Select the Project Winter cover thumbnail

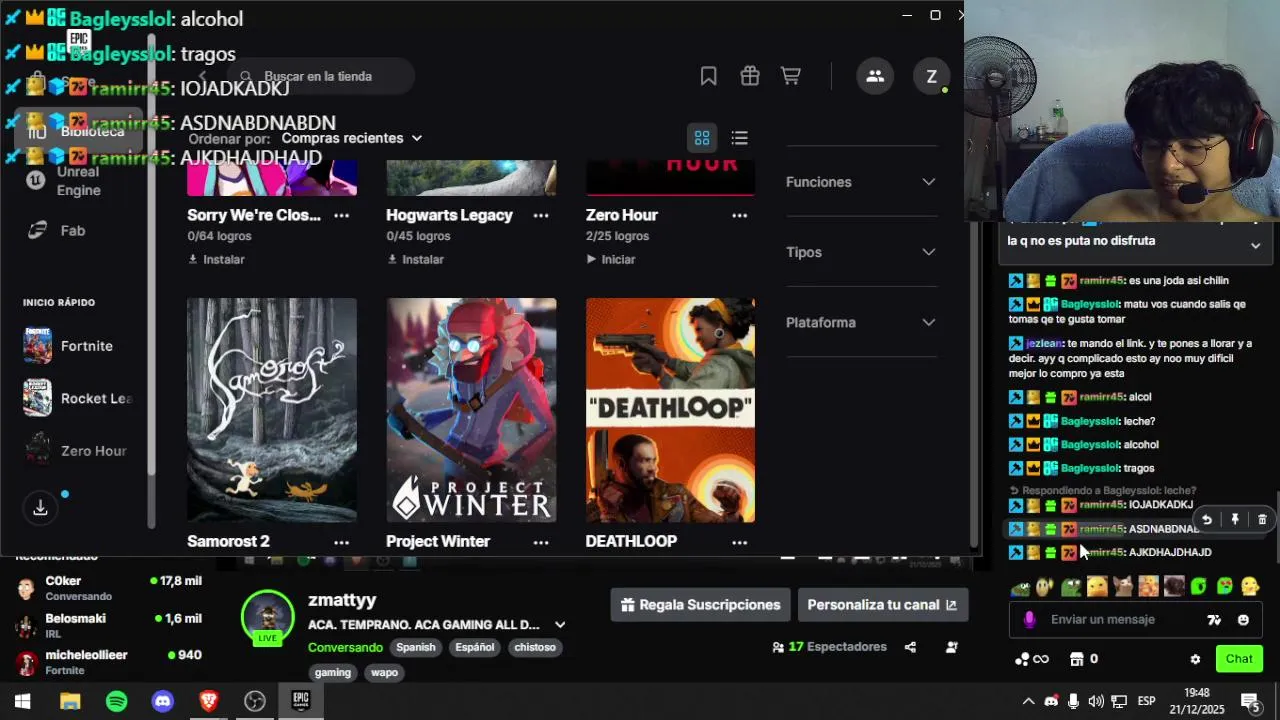tap(471, 410)
